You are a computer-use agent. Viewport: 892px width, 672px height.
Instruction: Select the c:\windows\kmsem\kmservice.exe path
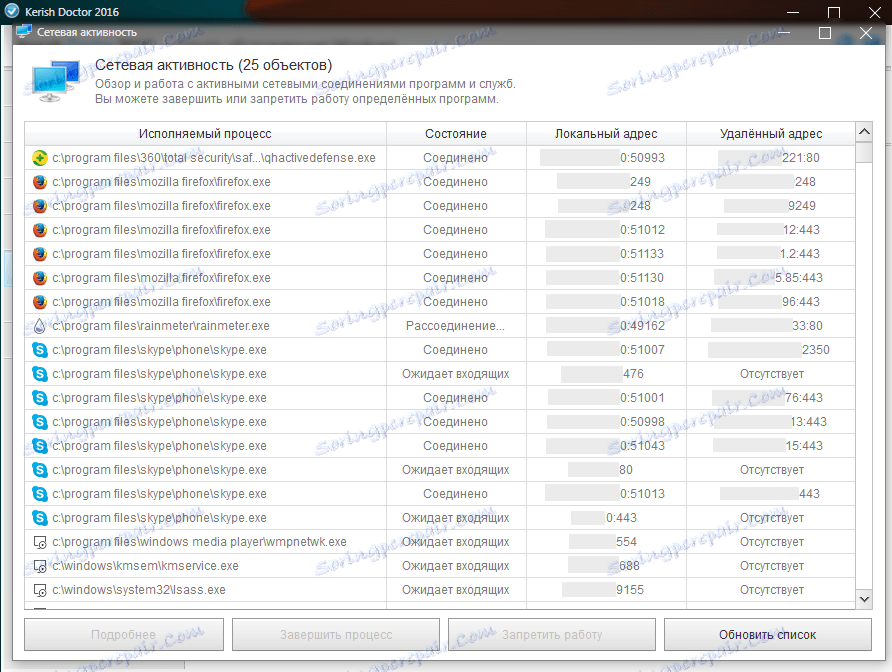[x=145, y=566]
